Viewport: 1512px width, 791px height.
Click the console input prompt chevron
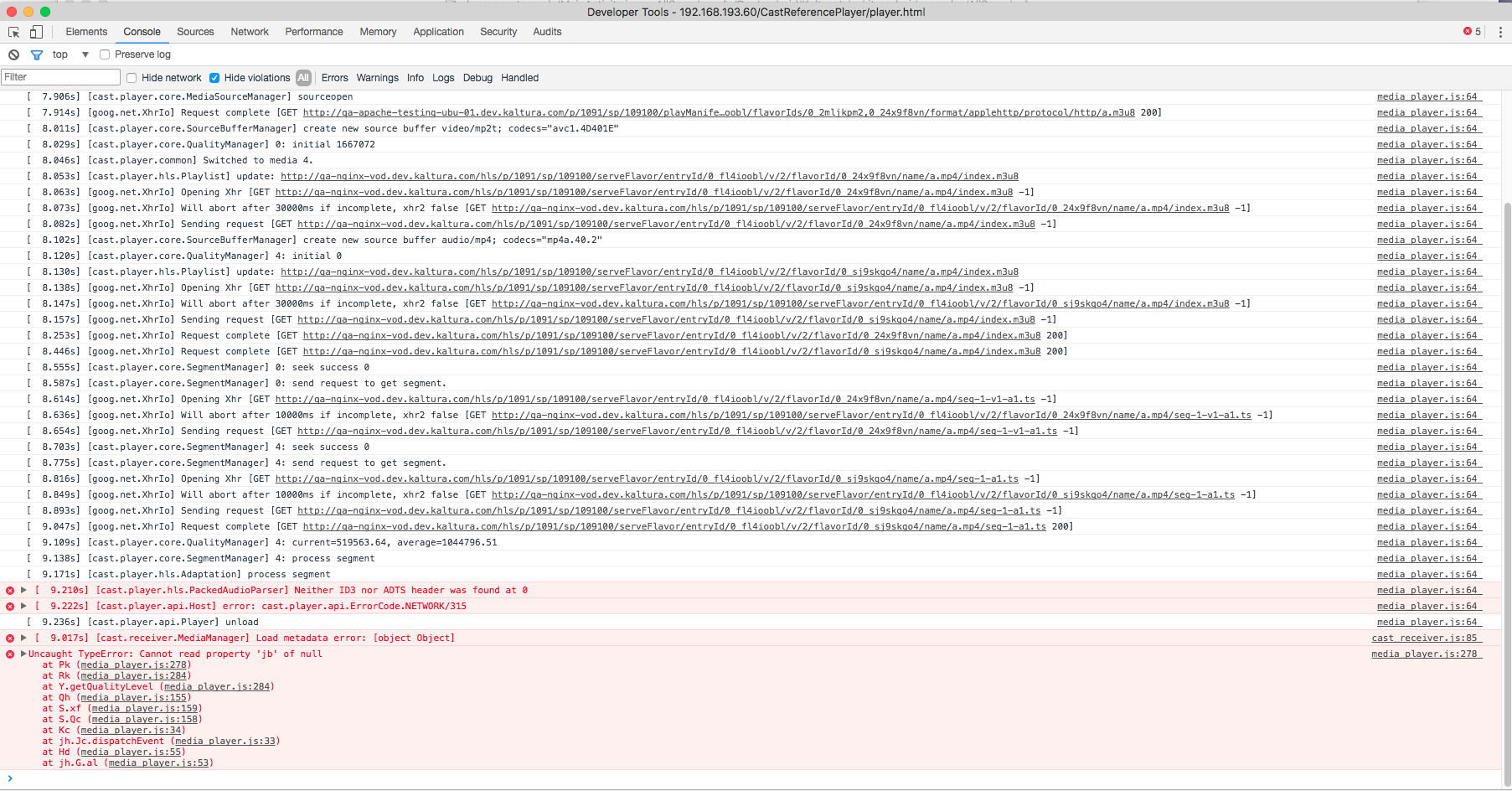coord(10,778)
